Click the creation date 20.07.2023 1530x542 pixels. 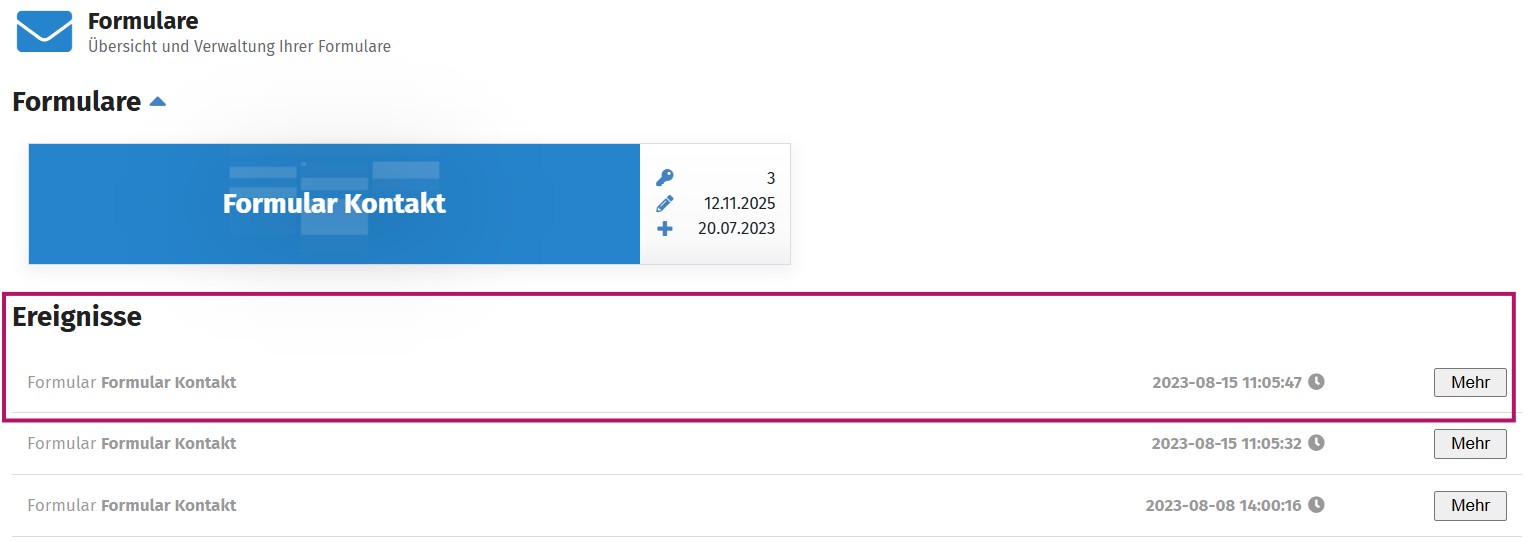point(736,229)
